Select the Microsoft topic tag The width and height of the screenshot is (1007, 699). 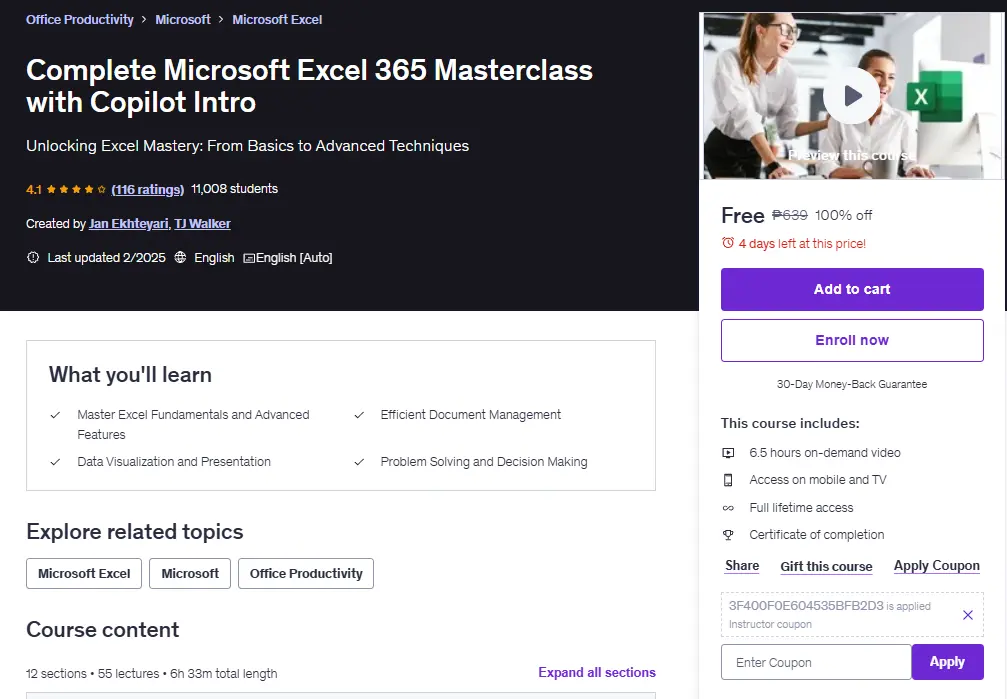(190, 574)
